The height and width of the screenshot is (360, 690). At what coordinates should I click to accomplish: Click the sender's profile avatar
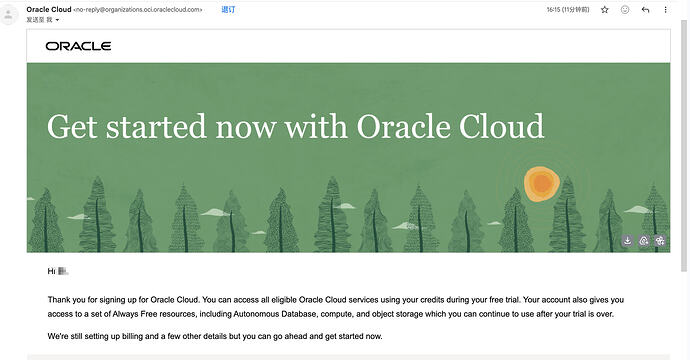click(x=9, y=15)
